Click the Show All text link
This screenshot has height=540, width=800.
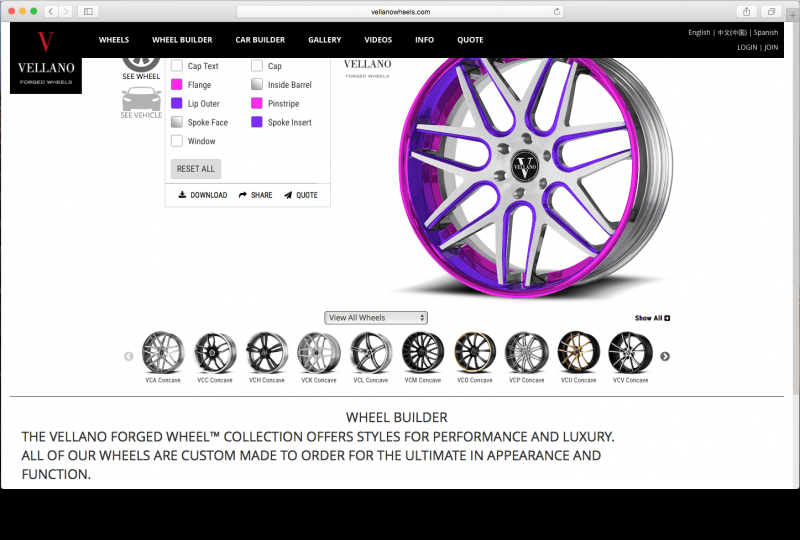click(648, 318)
